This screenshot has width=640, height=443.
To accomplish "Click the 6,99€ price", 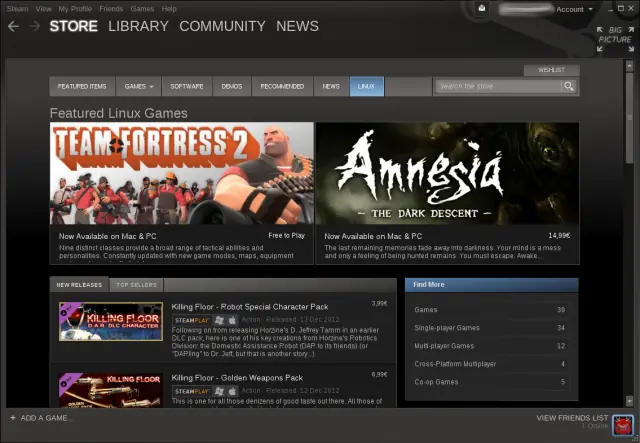I will coord(379,374).
